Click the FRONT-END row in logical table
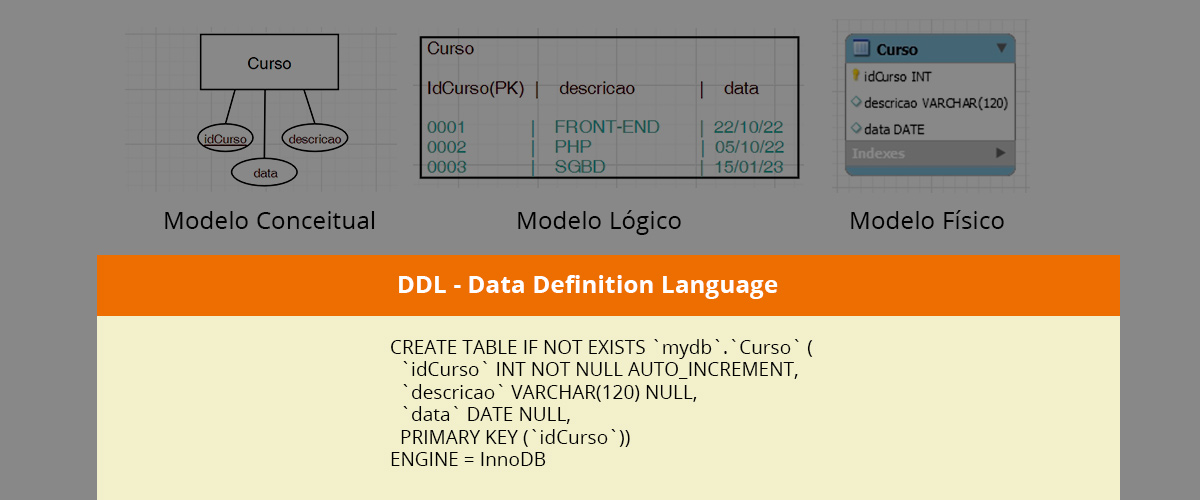 pos(607,127)
